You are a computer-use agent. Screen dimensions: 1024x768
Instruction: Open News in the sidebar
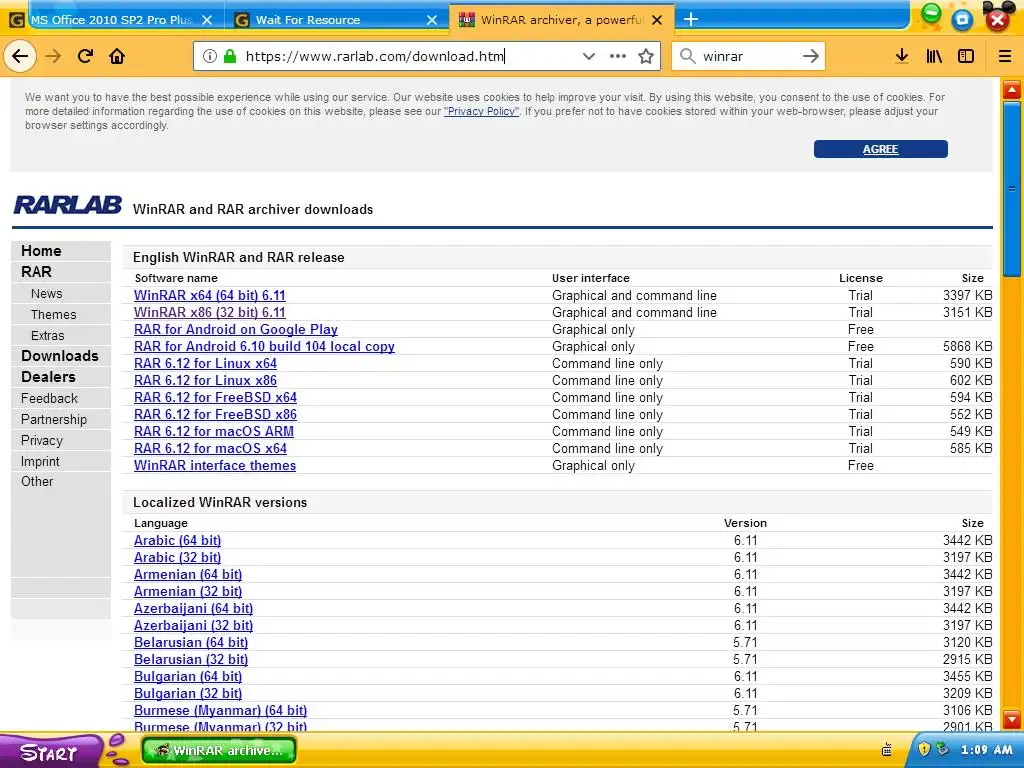(46, 294)
